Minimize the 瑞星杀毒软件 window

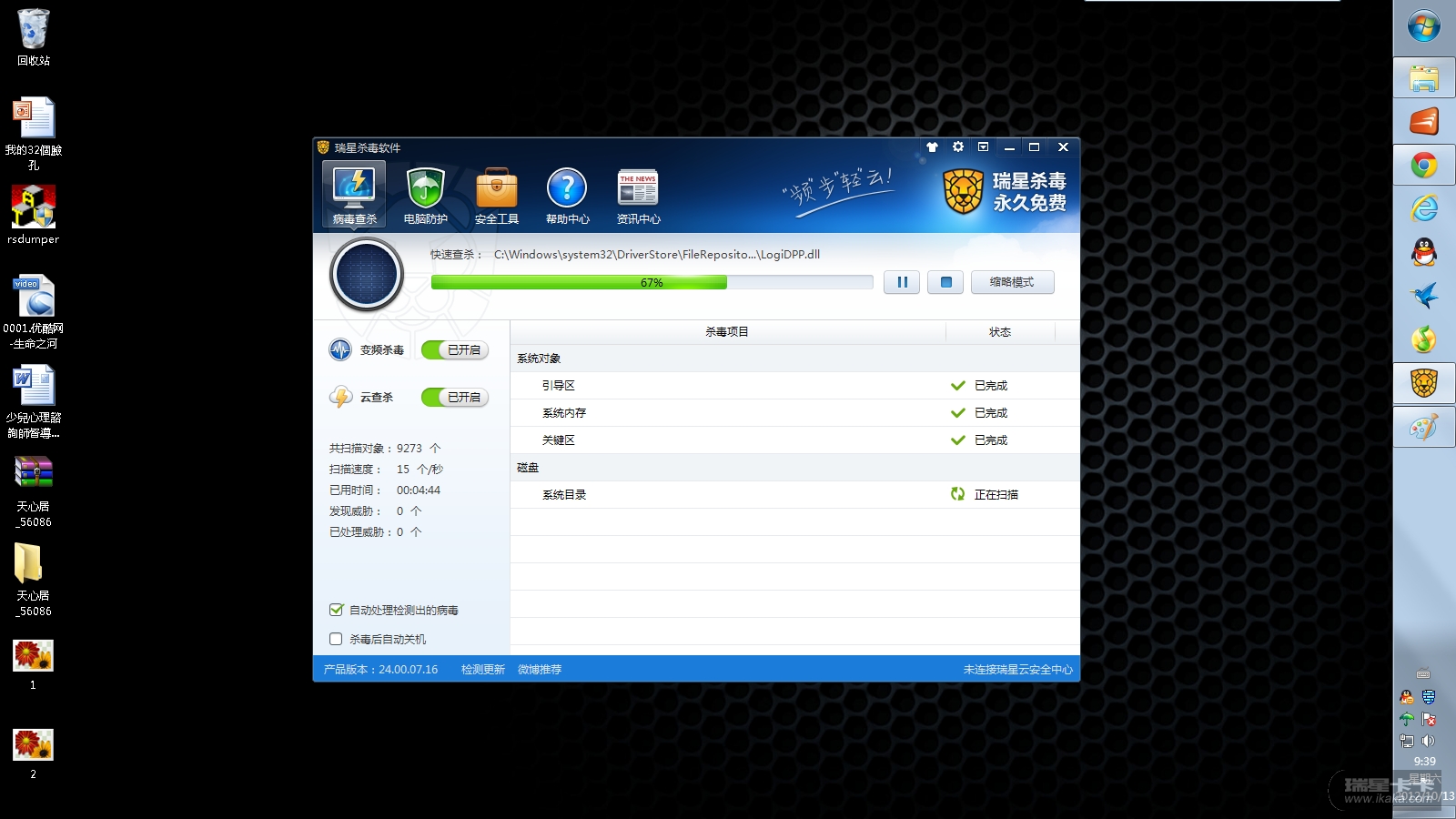1009,147
